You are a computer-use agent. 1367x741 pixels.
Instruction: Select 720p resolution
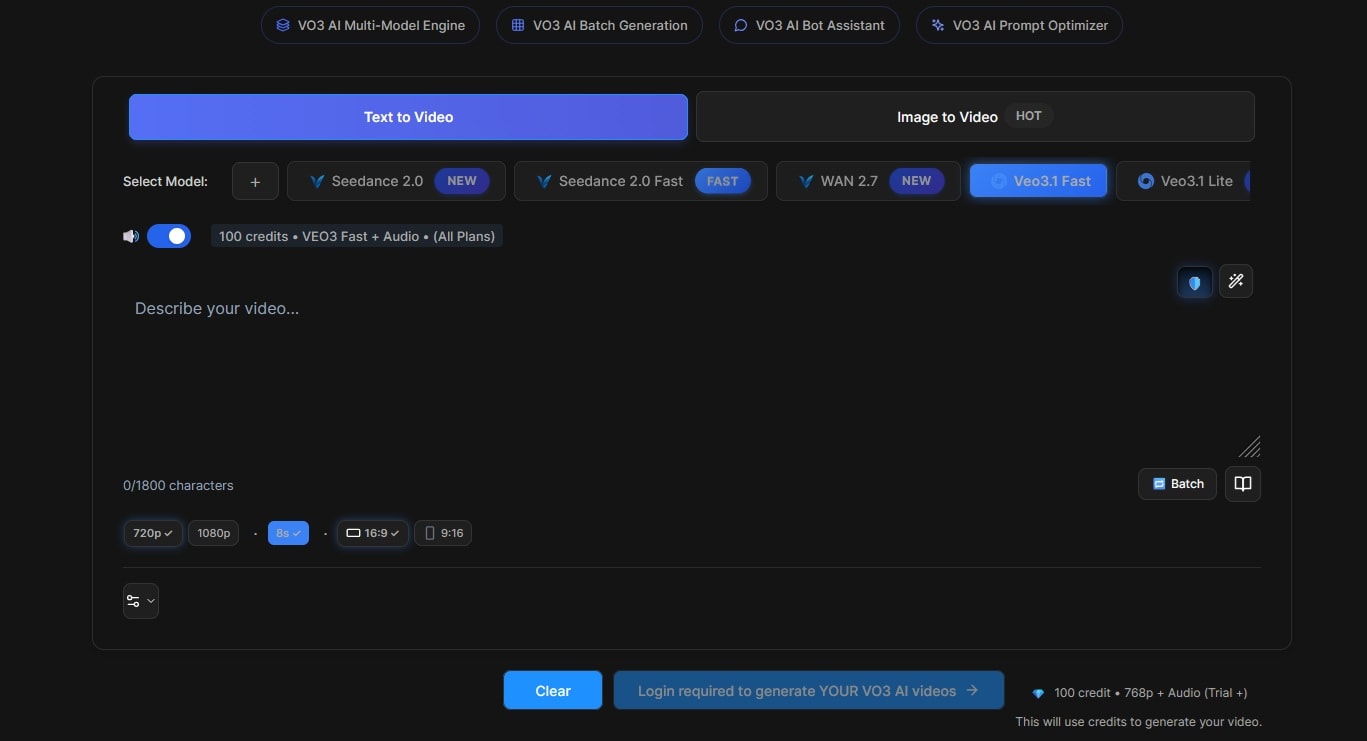click(x=153, y=533)
